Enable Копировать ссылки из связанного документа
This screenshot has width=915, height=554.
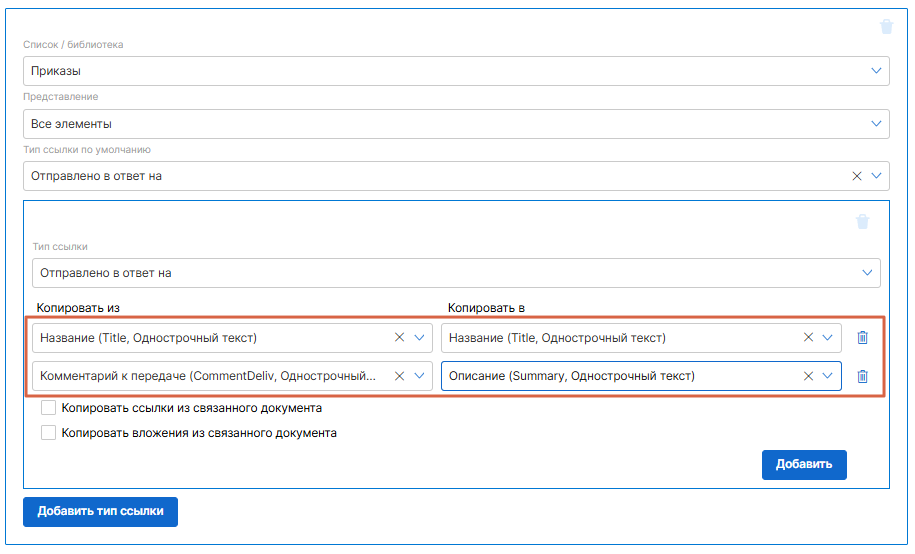coord(48,407)
